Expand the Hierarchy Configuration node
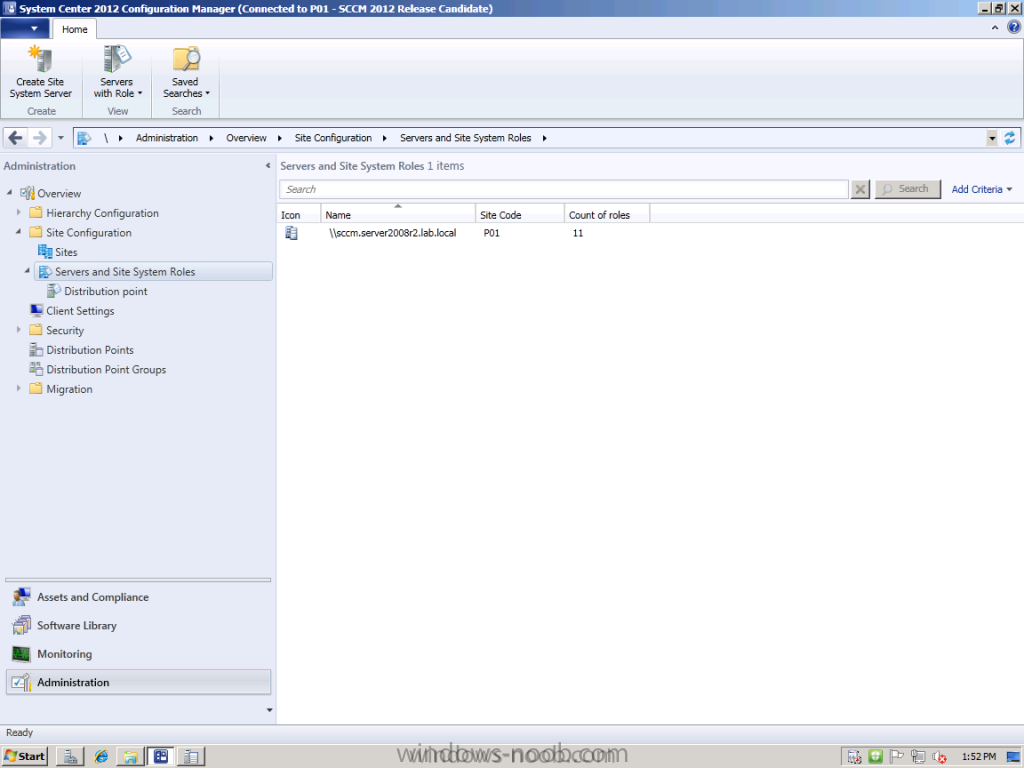This screenshot has width=1024, height=768. coord(18,212)
